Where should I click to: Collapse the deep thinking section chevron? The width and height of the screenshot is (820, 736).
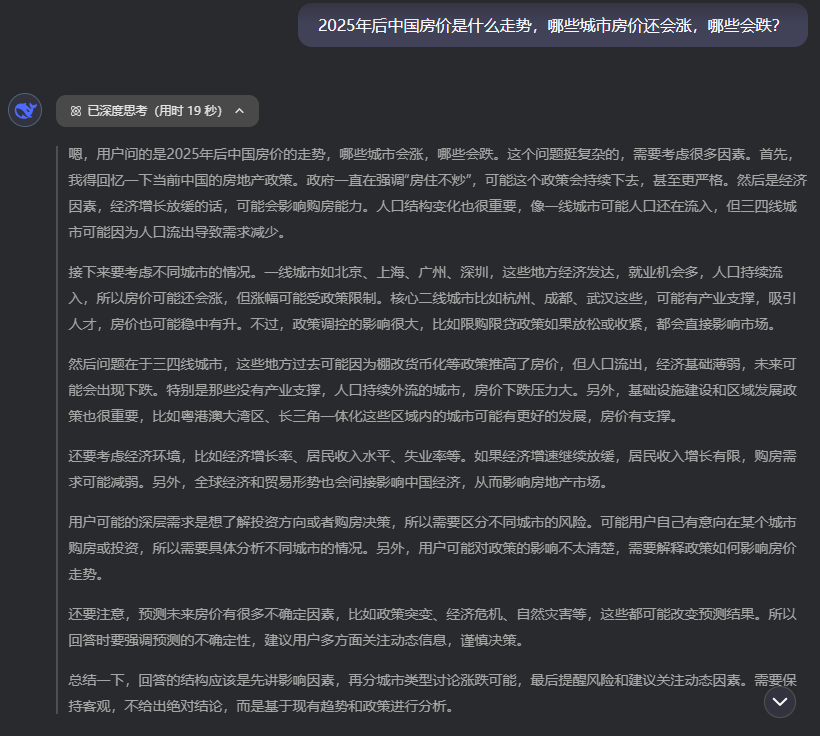pyautogui.click(x=240, y=111)
